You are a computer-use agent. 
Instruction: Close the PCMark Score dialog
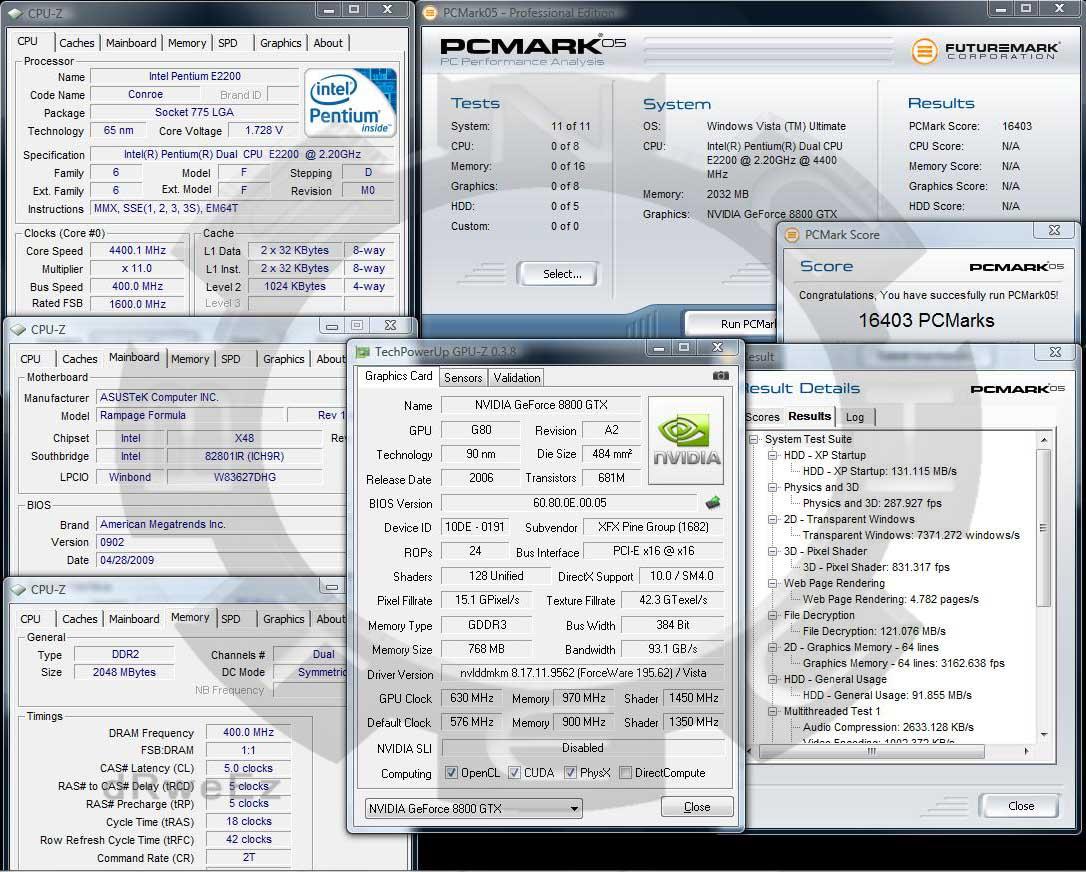pos(1054,230)
